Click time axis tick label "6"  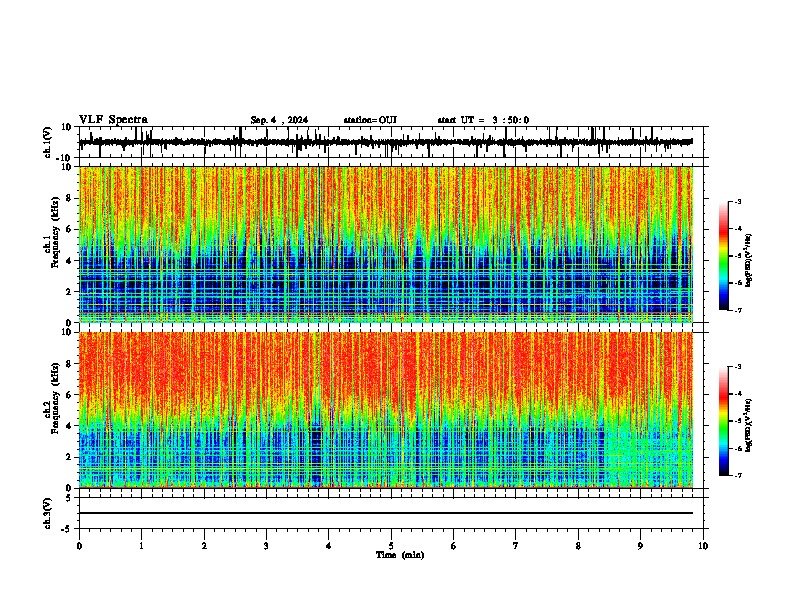pyautogui.click(x=454, y=546)
